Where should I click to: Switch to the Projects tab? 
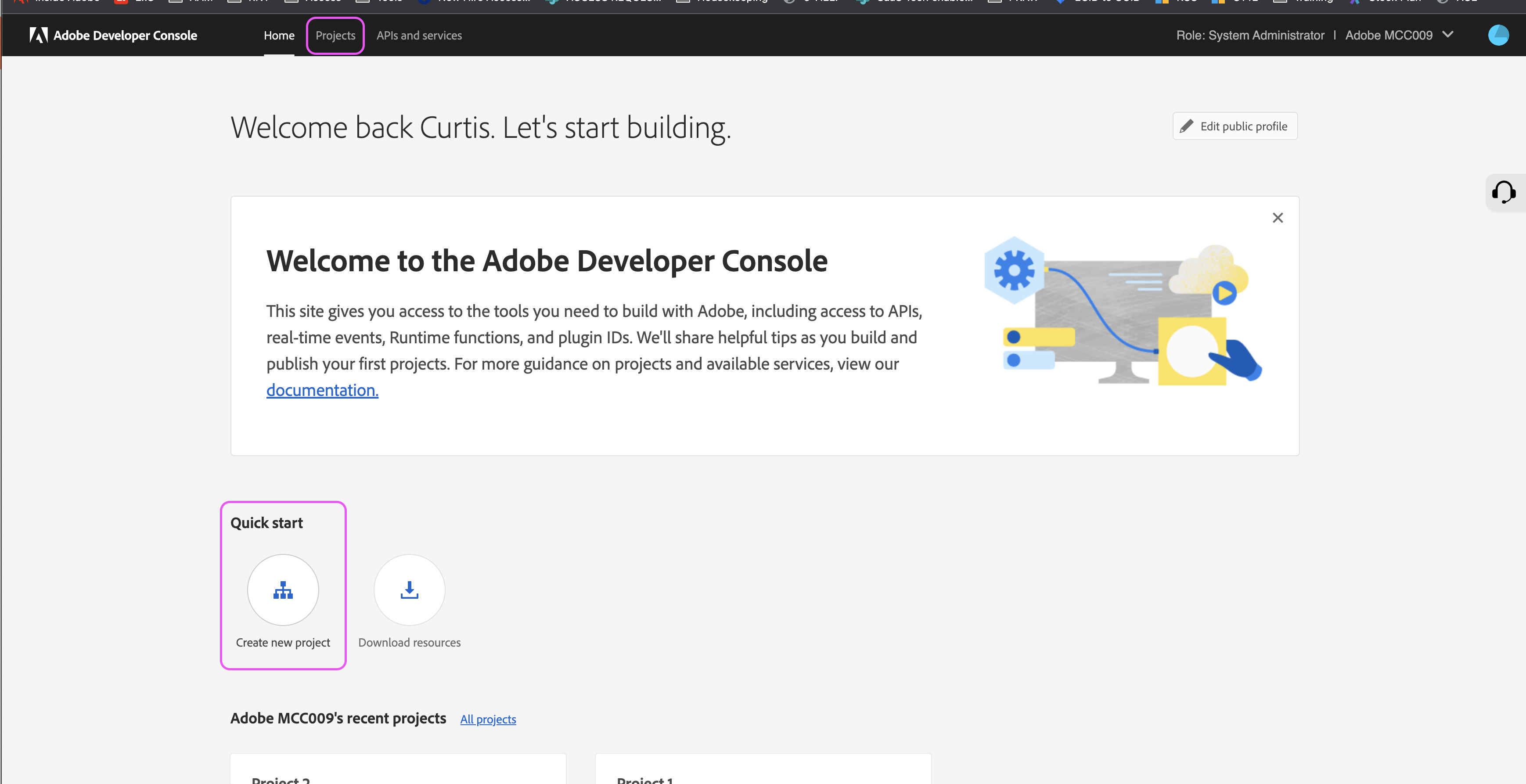(335, 36)
